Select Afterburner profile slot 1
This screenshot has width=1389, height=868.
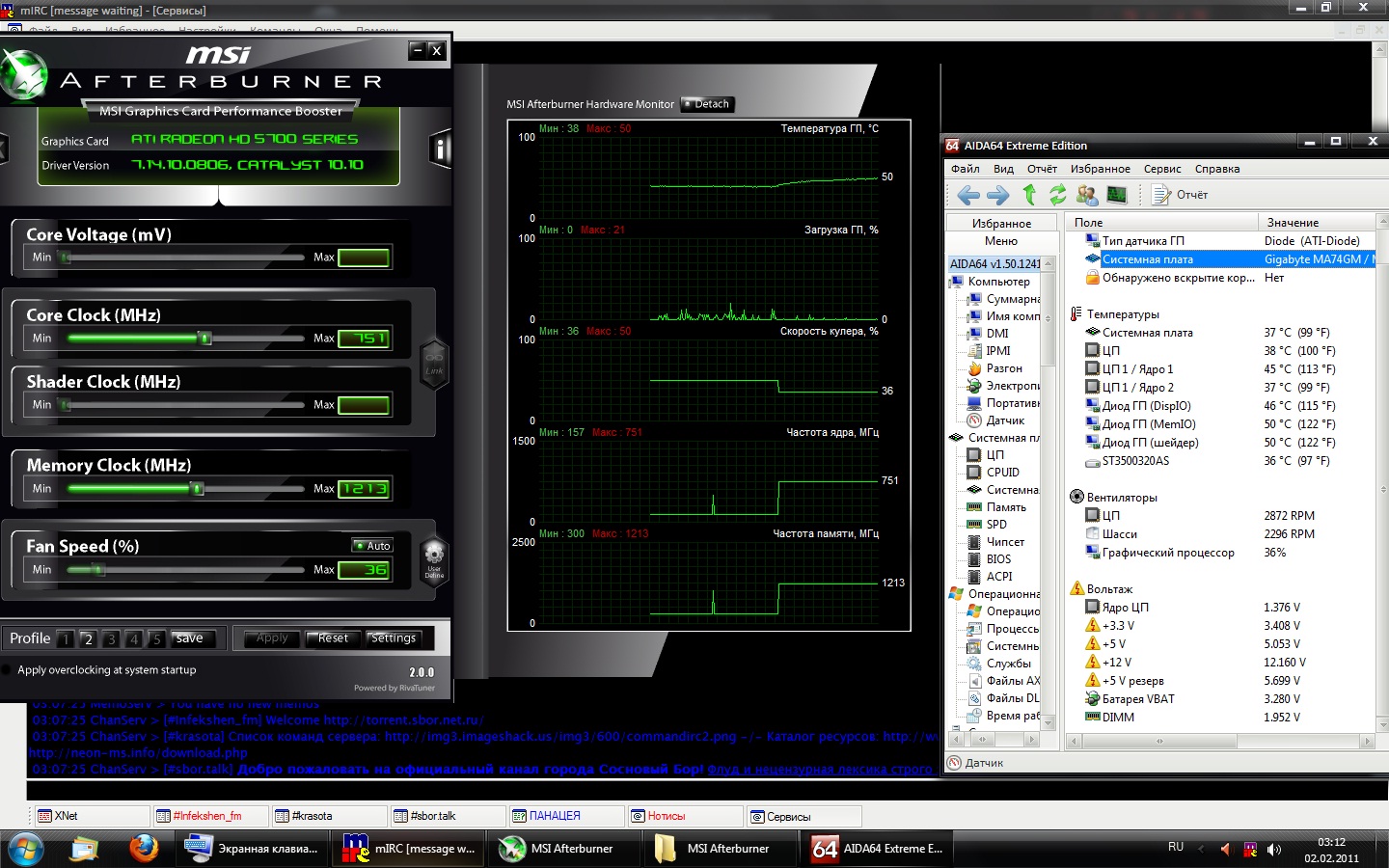click(66, 639)
